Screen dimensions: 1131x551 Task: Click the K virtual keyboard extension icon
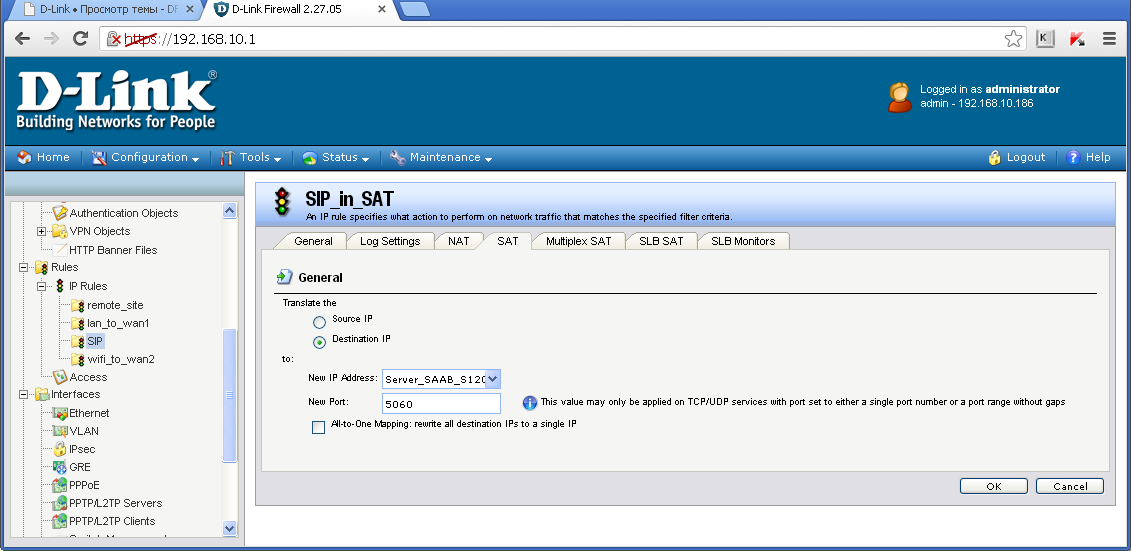(1045, 39)
